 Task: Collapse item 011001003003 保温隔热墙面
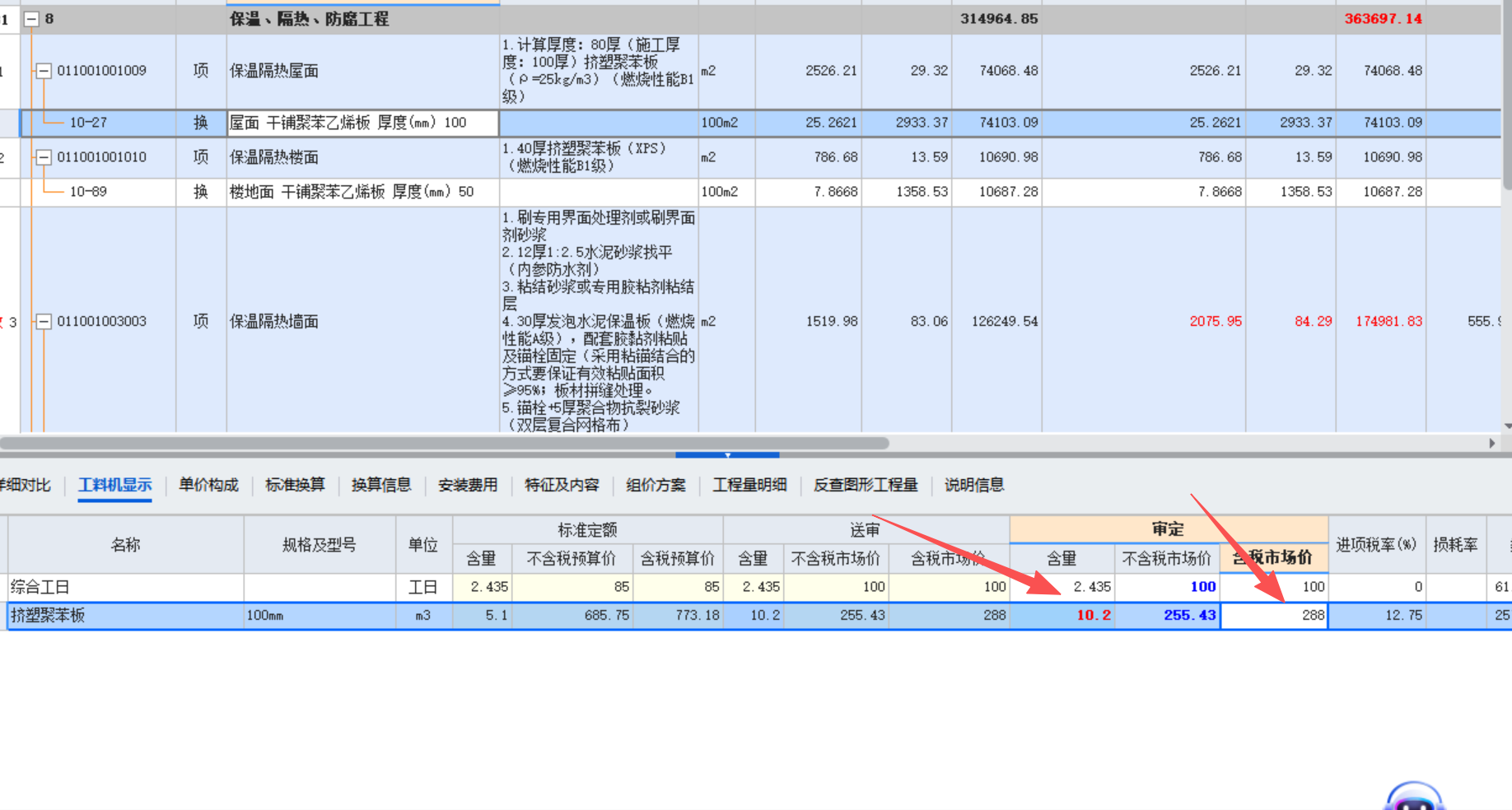(x=44, y=321)
